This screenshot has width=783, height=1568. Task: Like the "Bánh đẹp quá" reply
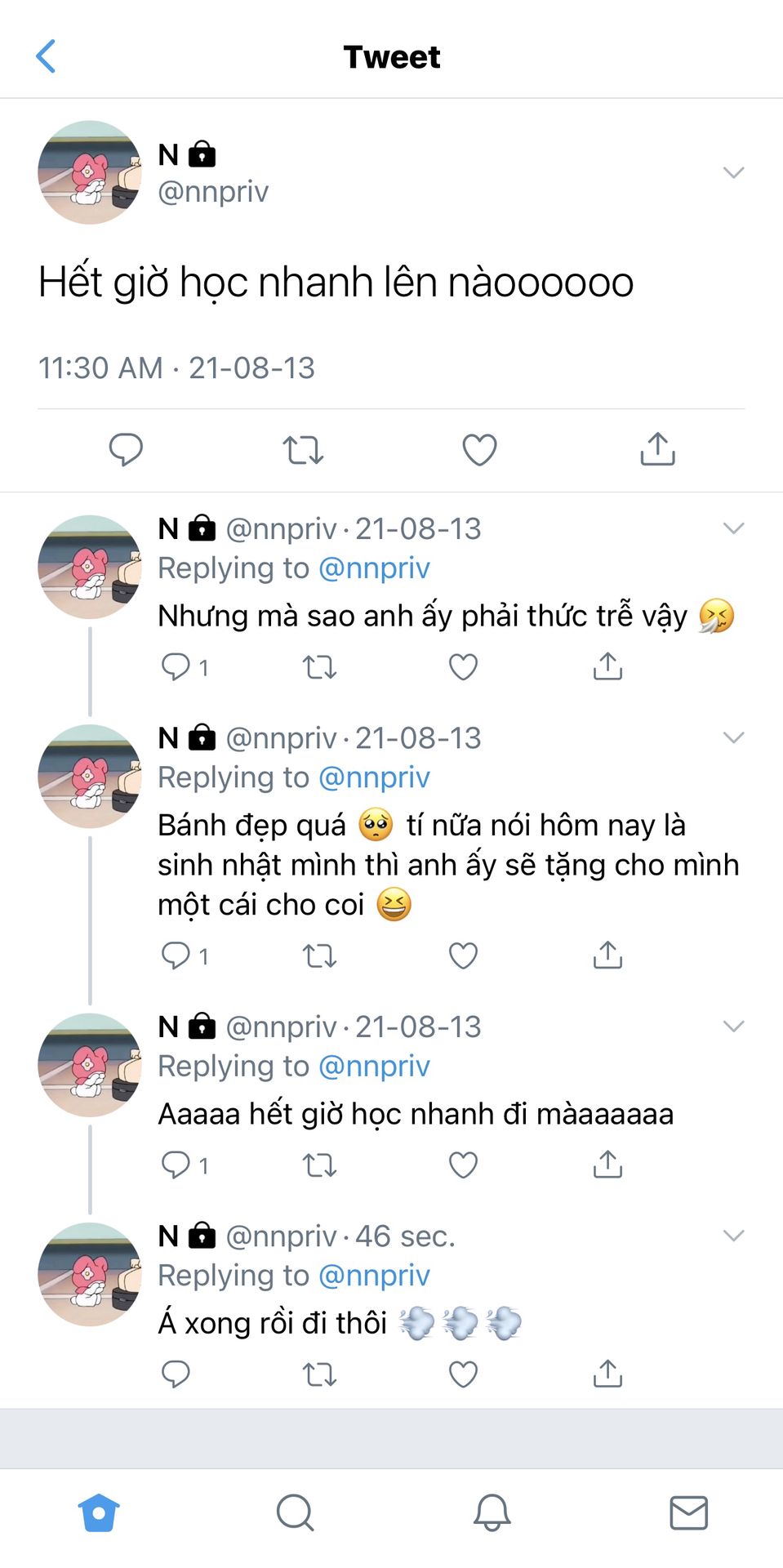click(463, 955)
